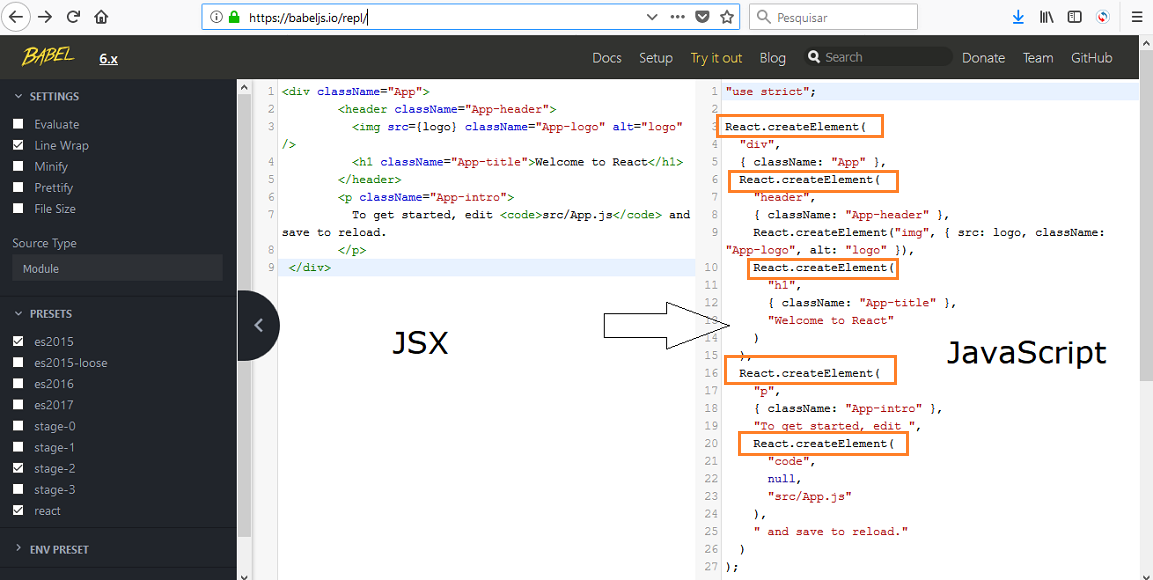Open page actions three-dot menu
This screenshot has width=1153, height=580.
click(677, 17)
